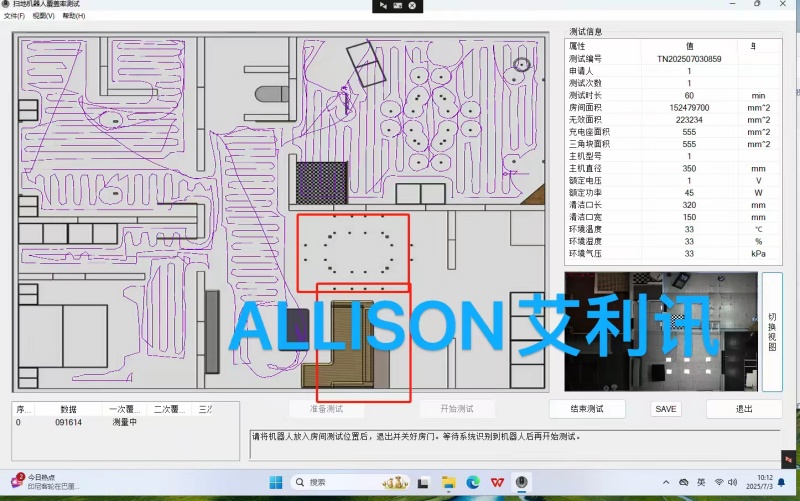The height and width of the screenshot is (501, 800).
Task: Show hidden system tray icons
Action: (666, 482)
